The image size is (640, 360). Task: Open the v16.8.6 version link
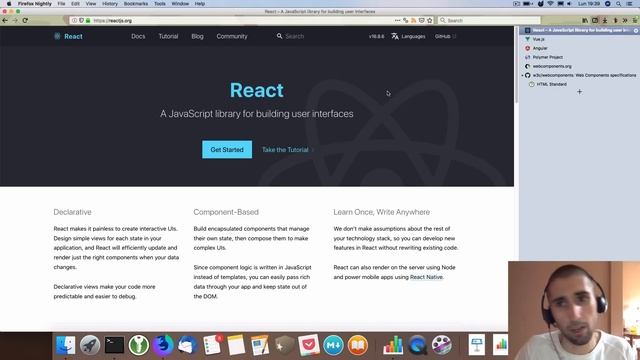(376, 36)
